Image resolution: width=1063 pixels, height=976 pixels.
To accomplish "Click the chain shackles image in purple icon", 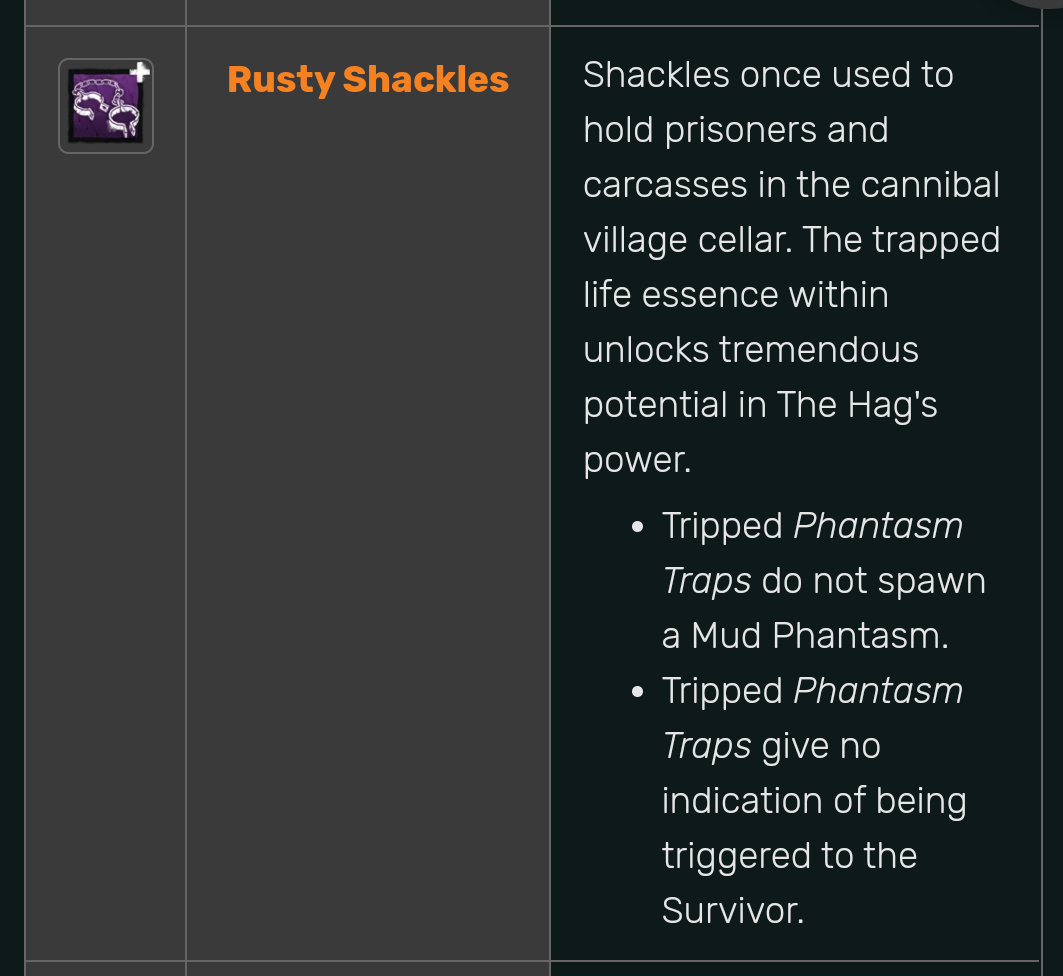I will (106, 108).
